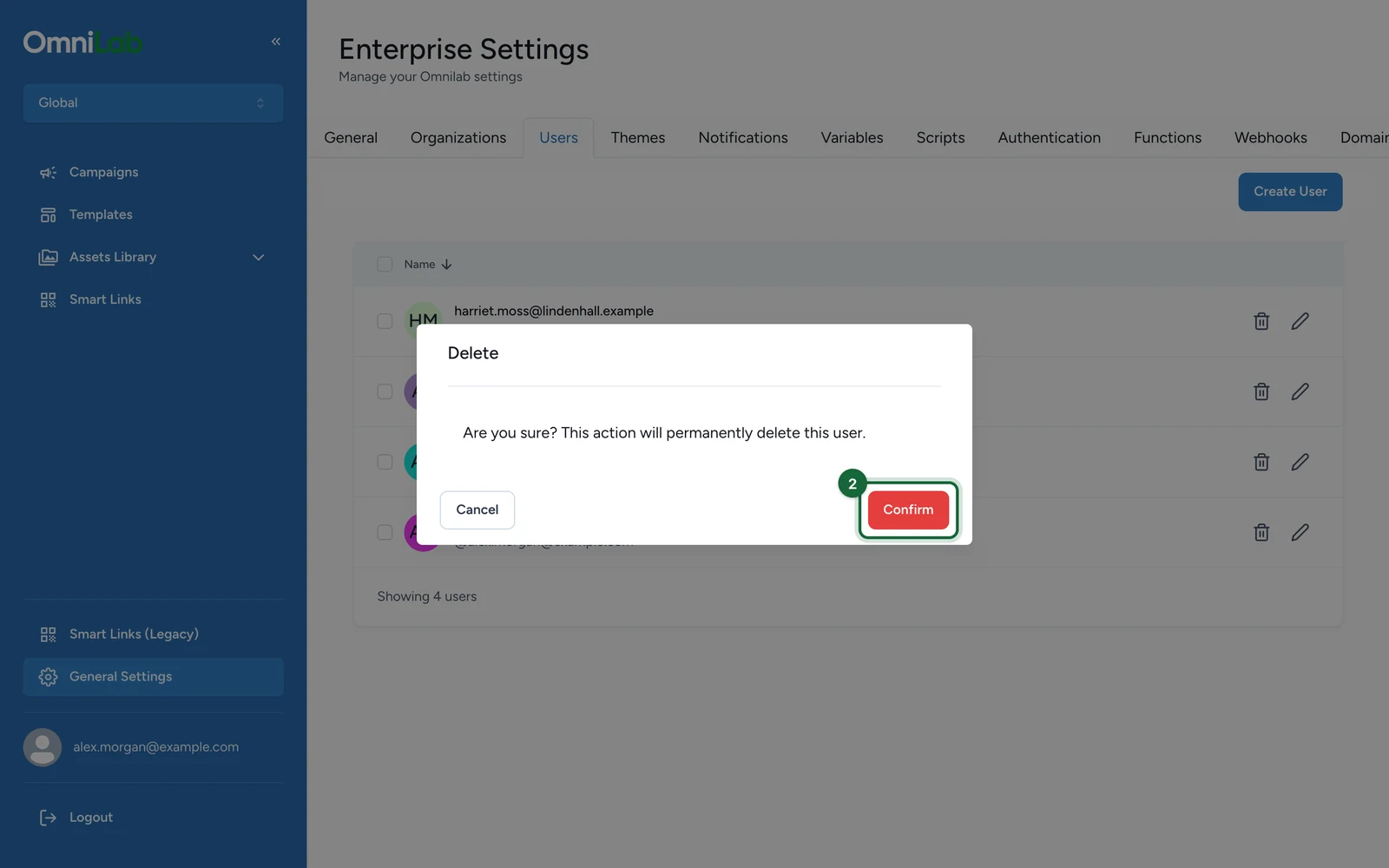Viewport: 1389px width, 868px height.
Task: Click the General Settings gear icon
Action: click(48, 677)
